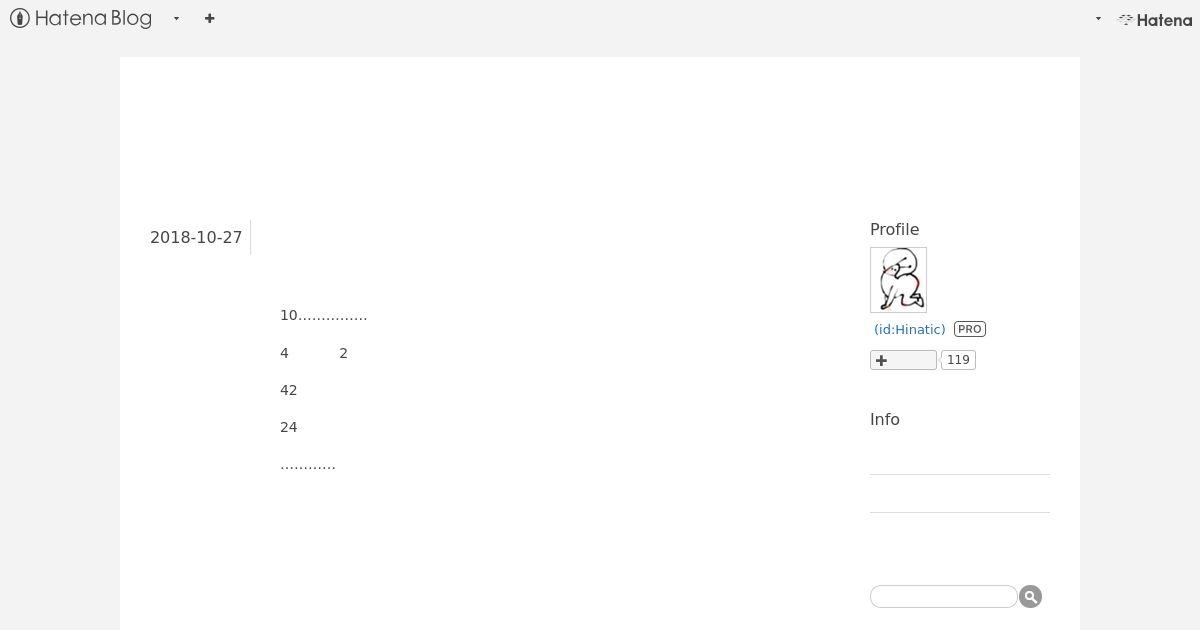The image size is (1200, 630).
Task: Open the Hatena Blog header dropdown arrow
Action: click(176, 18)
